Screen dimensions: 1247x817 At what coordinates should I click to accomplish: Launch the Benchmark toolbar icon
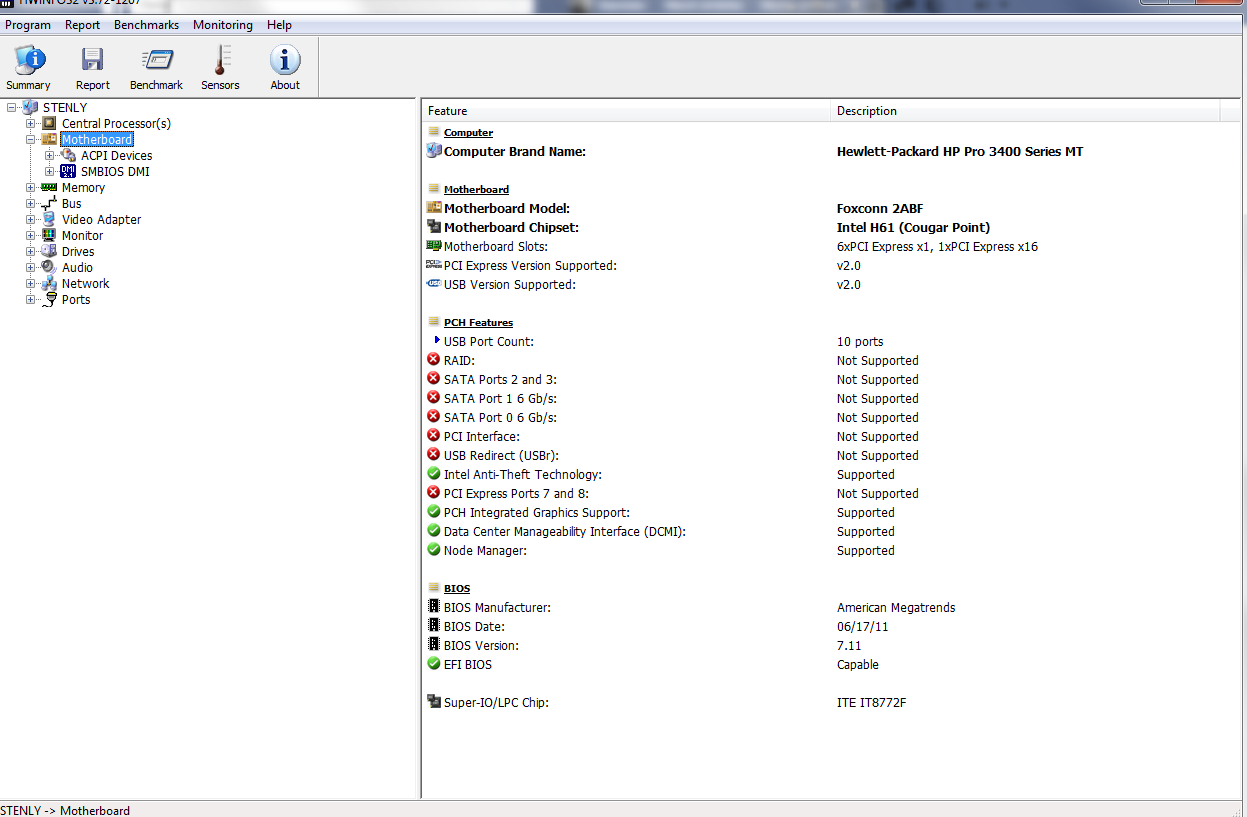pyautogui.click(x=156, y=62)
